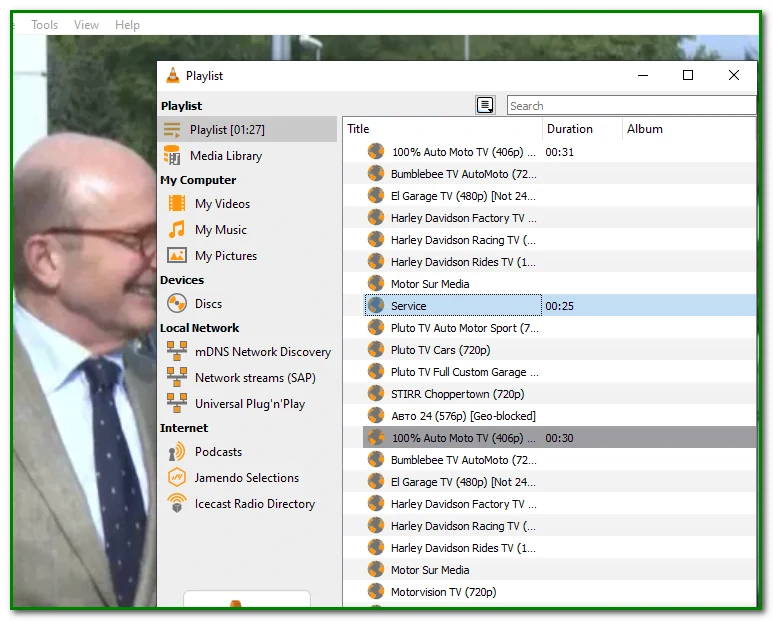Select Авто 24 (576p) [Geo-blocked] entry
The height and width of the screenshot is (621, 773).
[550, 416]
